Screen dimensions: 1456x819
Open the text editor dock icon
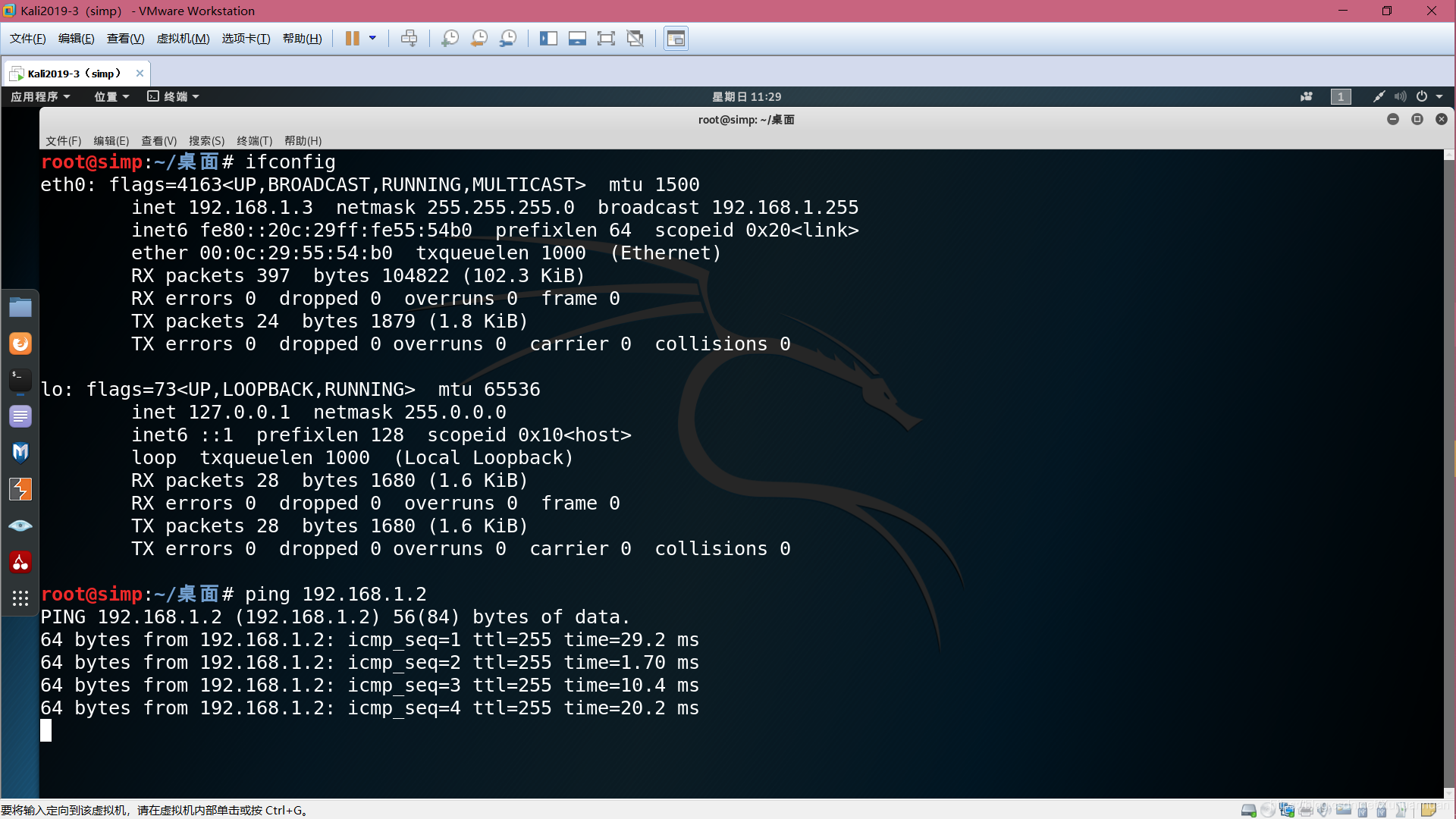20,416
